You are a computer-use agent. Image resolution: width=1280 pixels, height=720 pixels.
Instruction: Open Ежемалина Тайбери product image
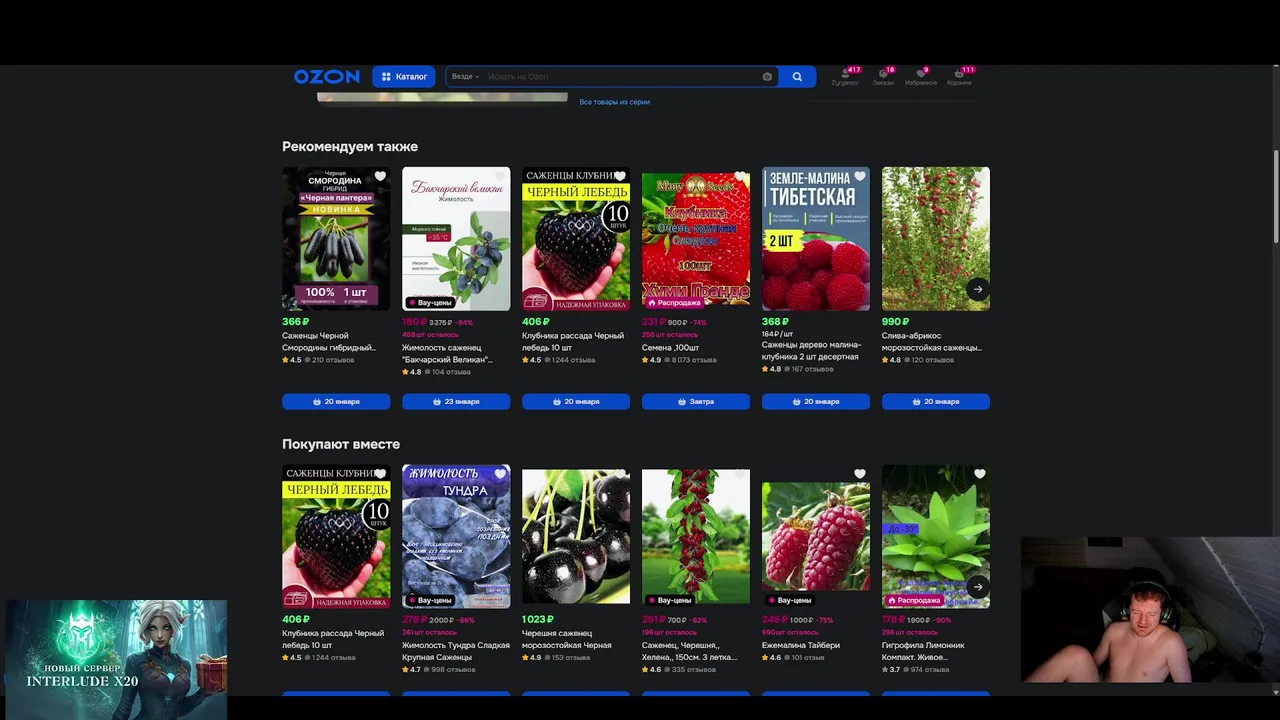pos(816,536)
